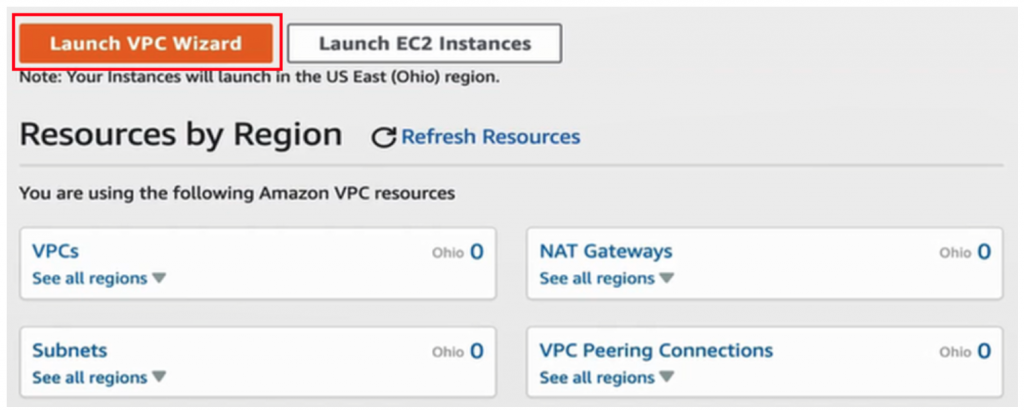This screenshot has height=411, width=1024.
Task: Open the VPC Peering Connections link
Action: pos(656,351)
